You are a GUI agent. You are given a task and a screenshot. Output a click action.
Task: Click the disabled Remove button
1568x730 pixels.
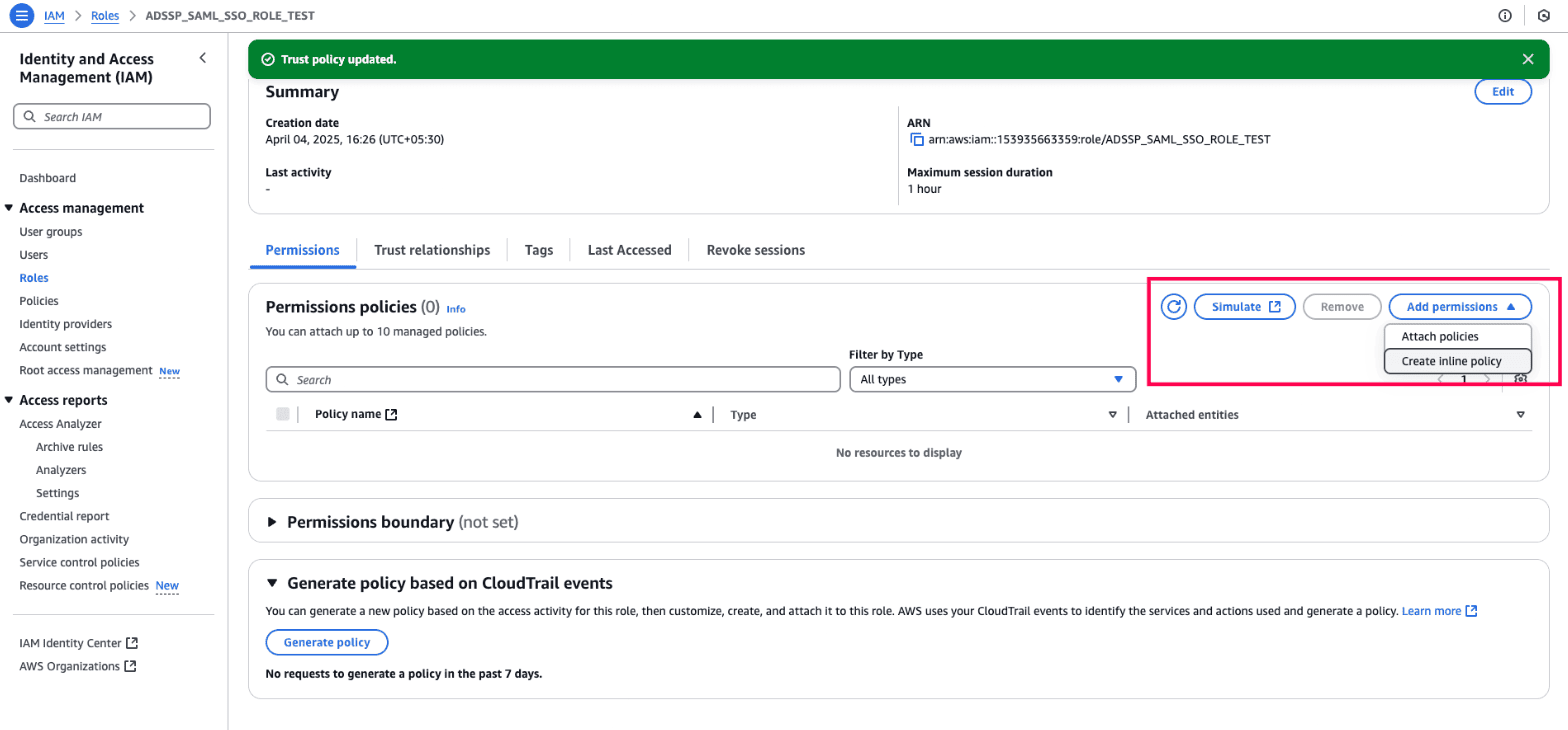(x=1342, y=307)
